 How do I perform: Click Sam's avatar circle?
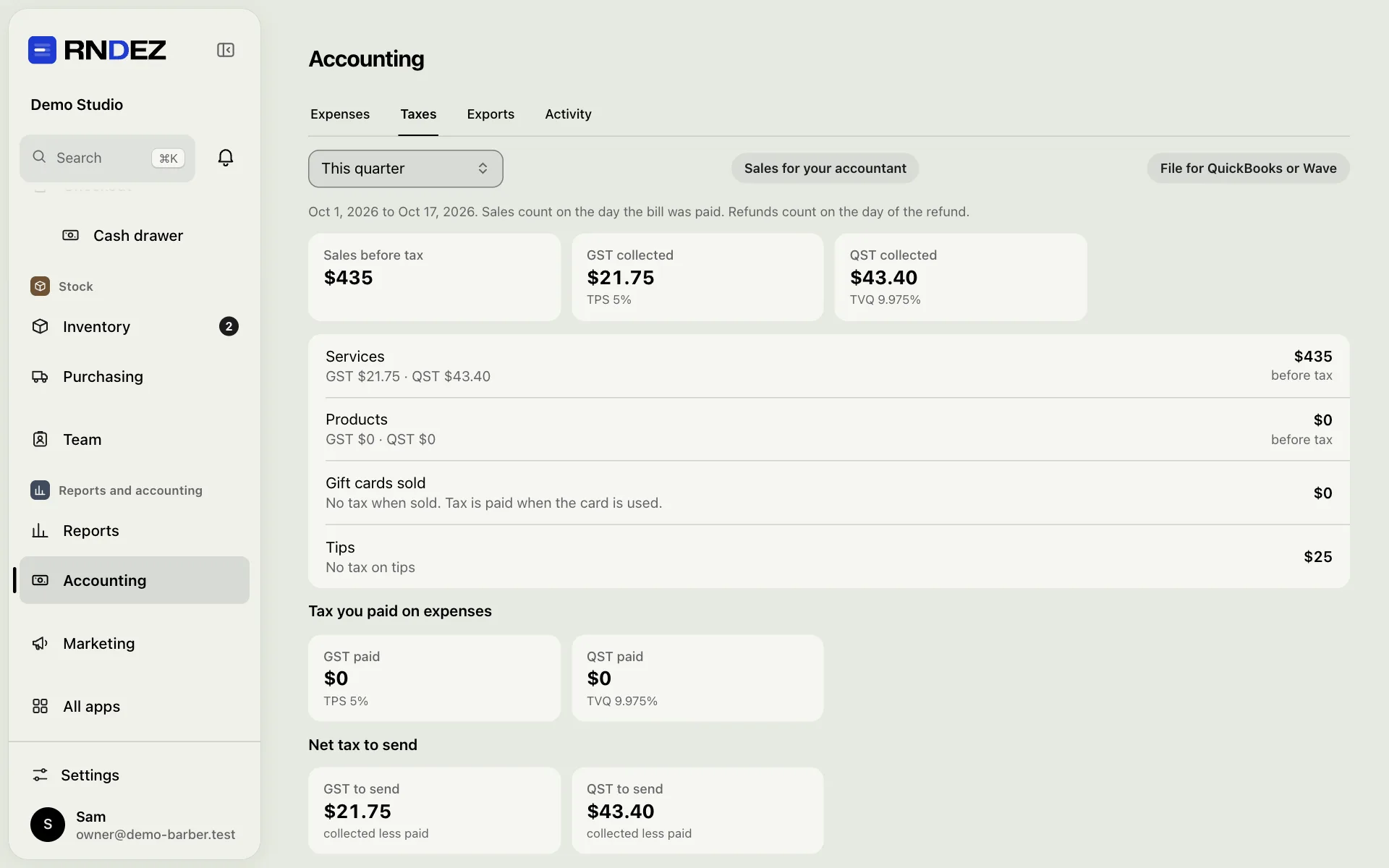pyautogui.click(x=48, y=825)
